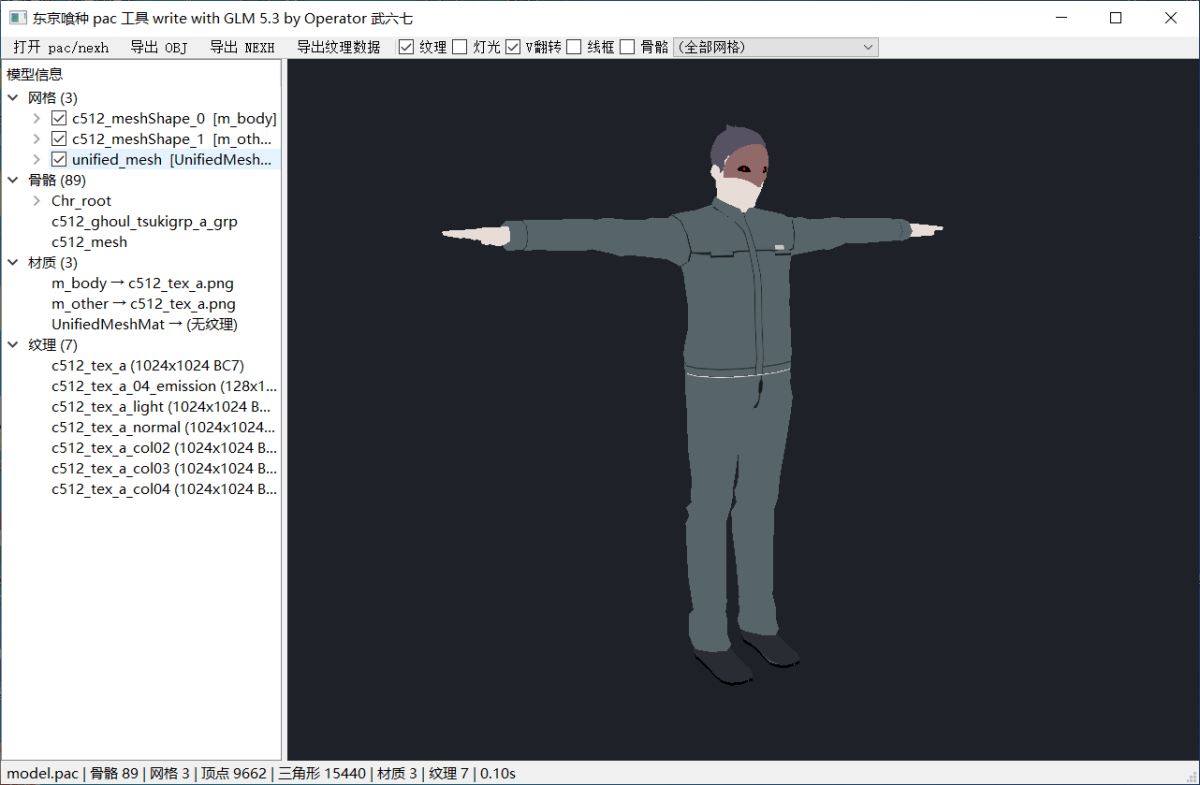Close the pac tool window

tap(1171, 18)
